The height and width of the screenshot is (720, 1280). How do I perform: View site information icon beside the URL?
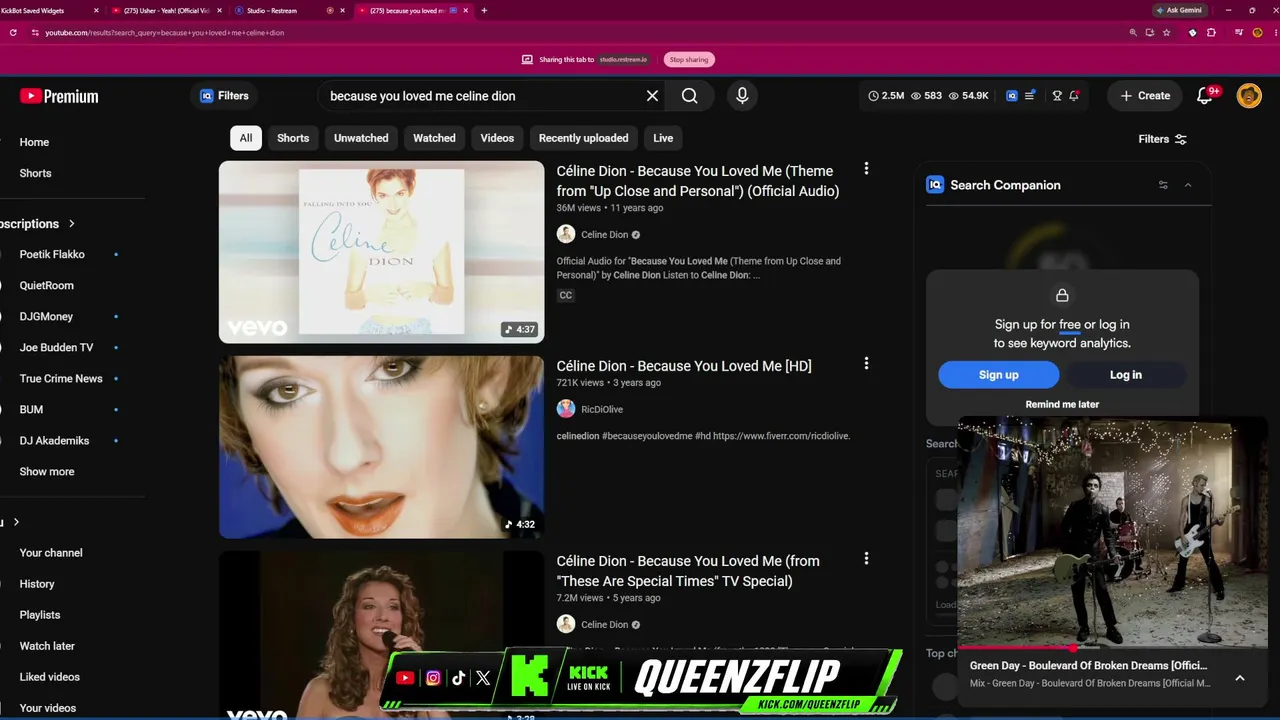pos(35,32)
